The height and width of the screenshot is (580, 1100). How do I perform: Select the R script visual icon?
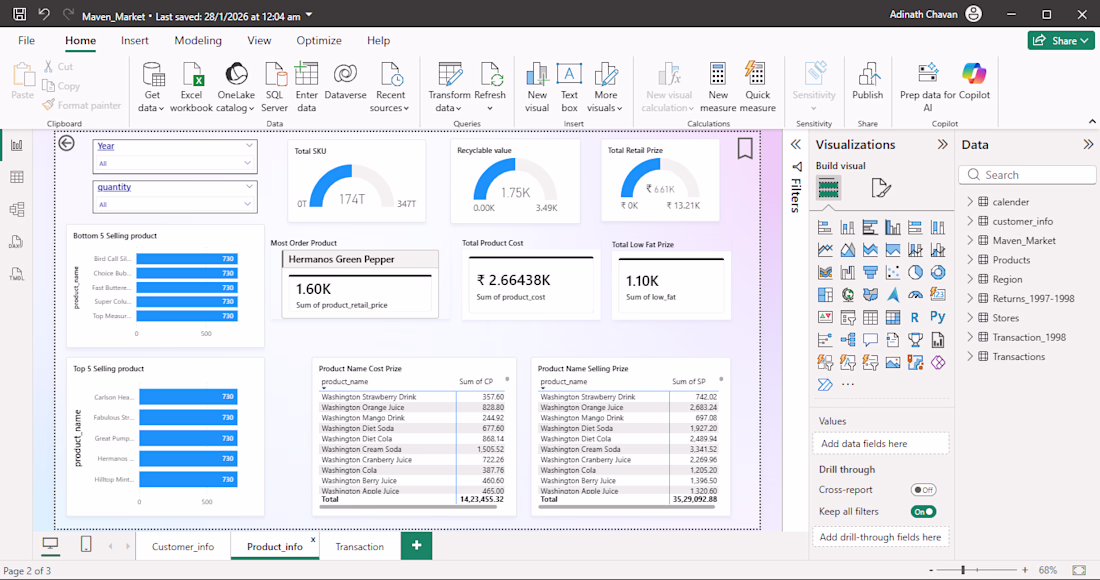click(915, 318)
